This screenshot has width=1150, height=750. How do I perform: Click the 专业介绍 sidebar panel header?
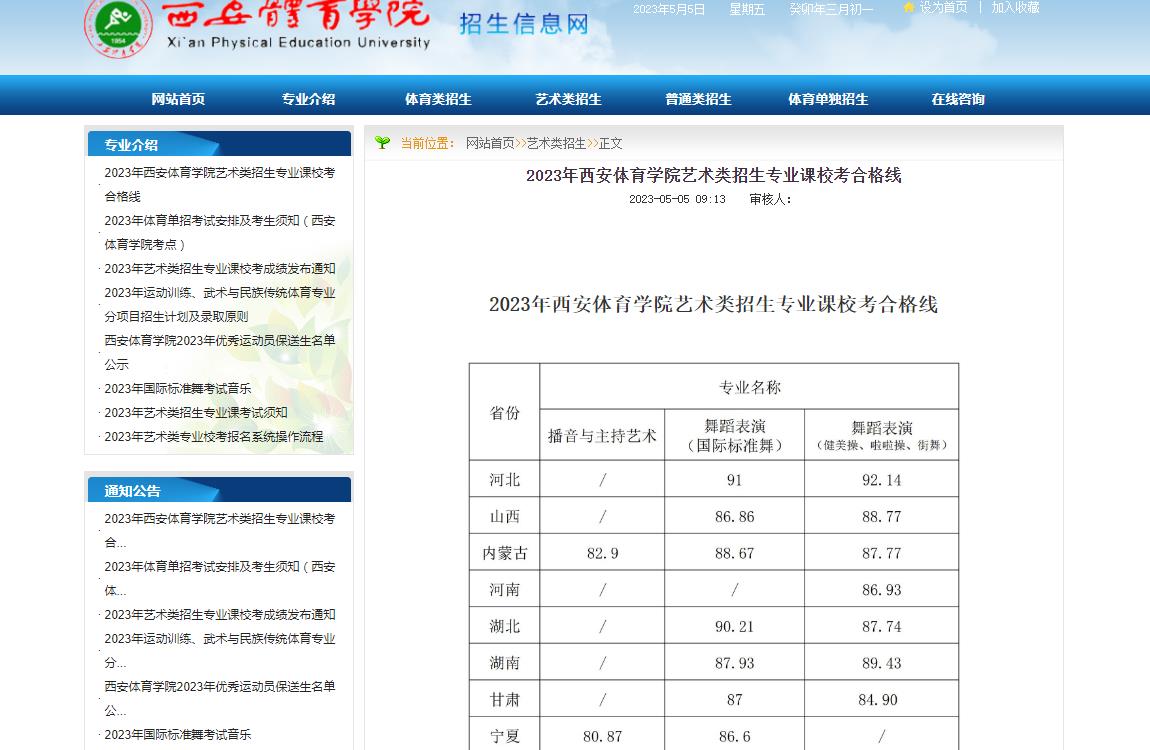coord(219,144)
